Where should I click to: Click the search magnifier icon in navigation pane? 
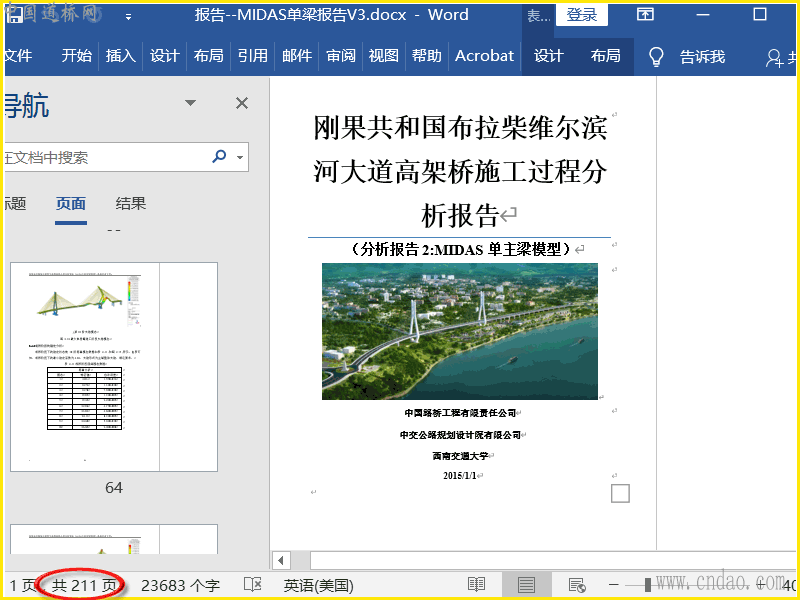point(219,157)
